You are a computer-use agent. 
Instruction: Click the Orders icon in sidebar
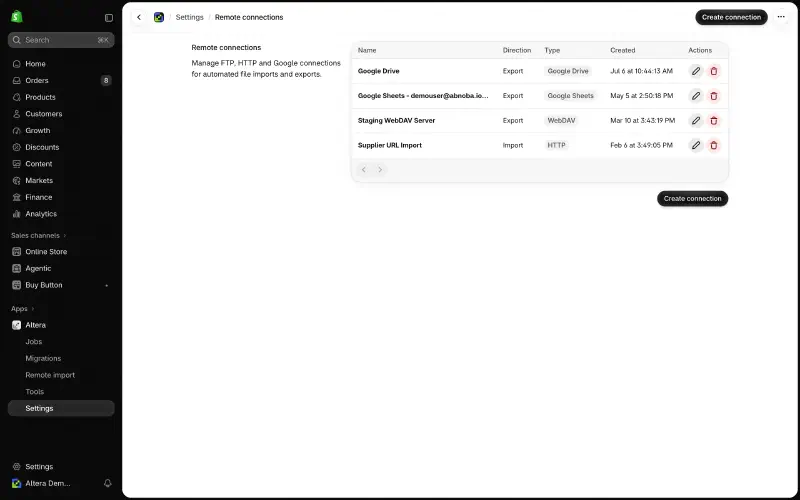pyautogui.click(x=17, y=81)
